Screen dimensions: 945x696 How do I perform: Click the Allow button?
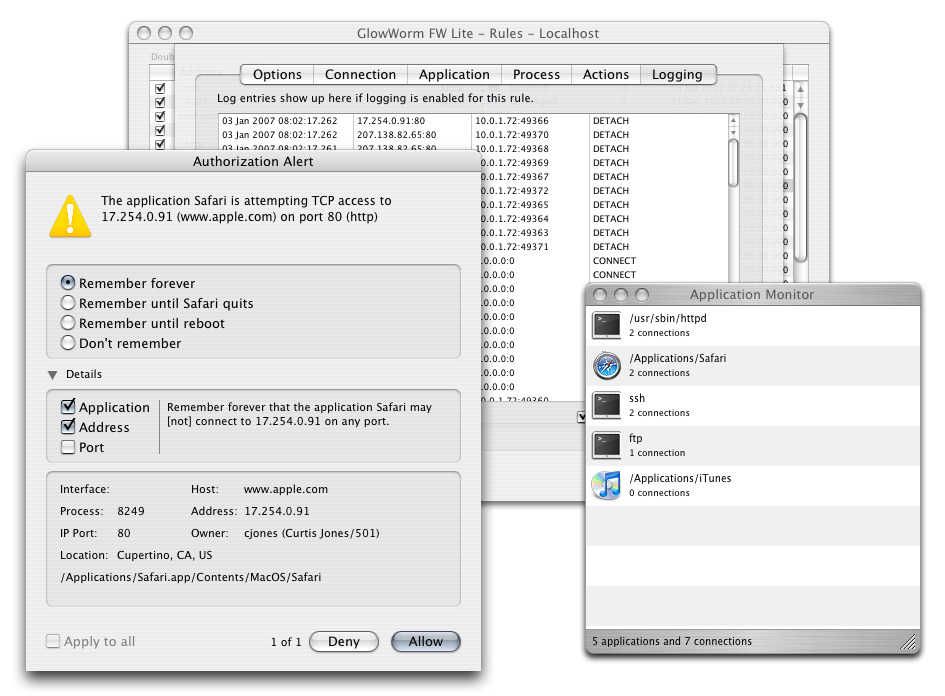click(x=425, y=642)
